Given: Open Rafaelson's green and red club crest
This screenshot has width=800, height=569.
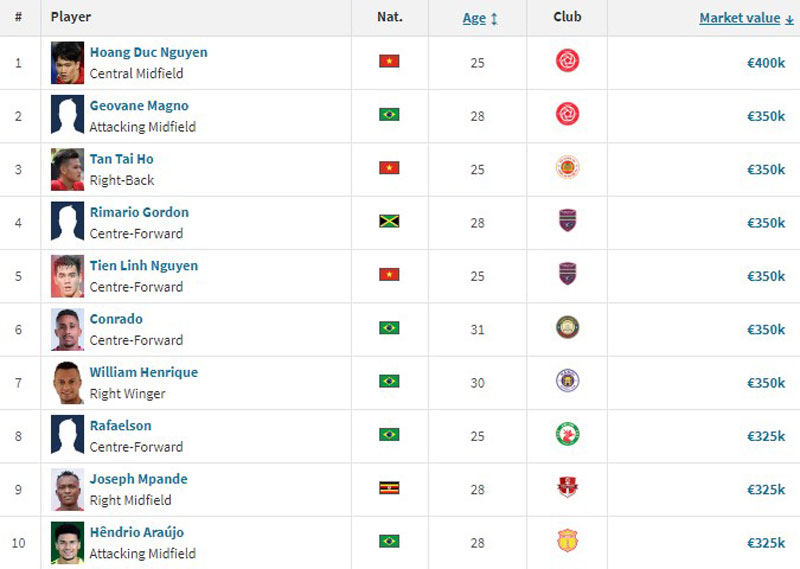Looking at the screenshot, I should (x=567, y=434).
